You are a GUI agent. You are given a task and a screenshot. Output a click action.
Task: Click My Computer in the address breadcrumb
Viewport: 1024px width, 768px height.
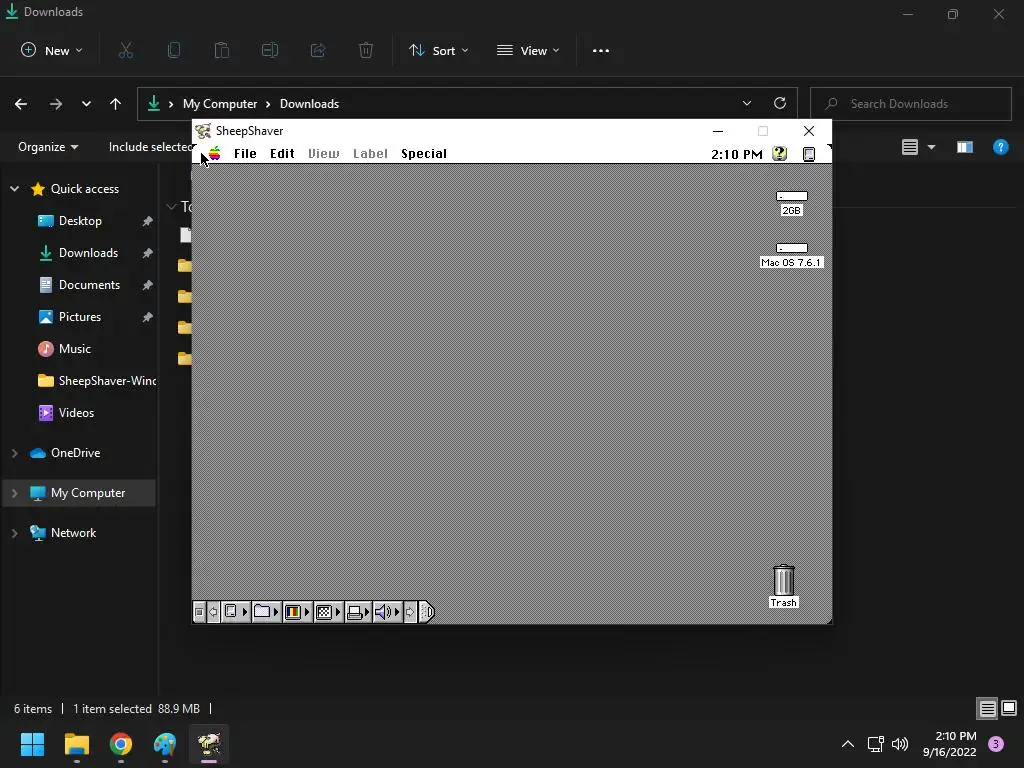coord(220,104)
